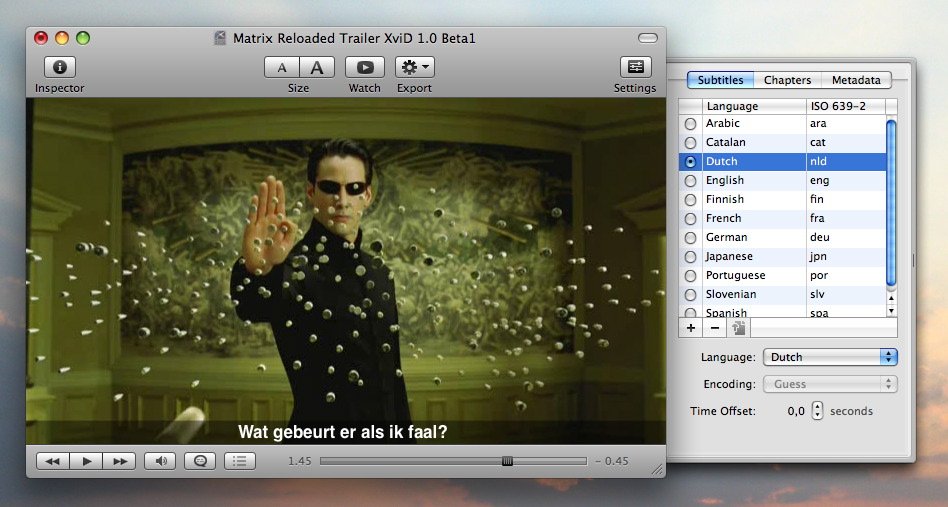Switch to the Metadata tab

pos(856,80)
